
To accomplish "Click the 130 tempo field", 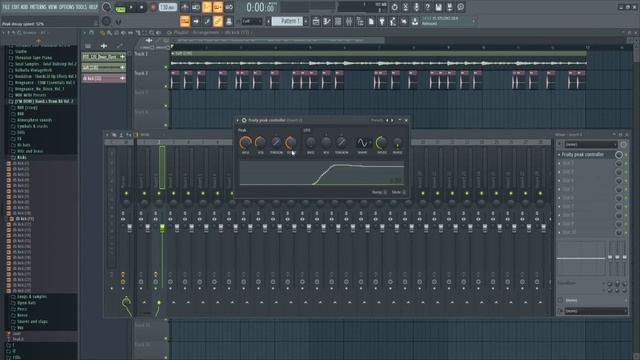I will tap(167, 7).
